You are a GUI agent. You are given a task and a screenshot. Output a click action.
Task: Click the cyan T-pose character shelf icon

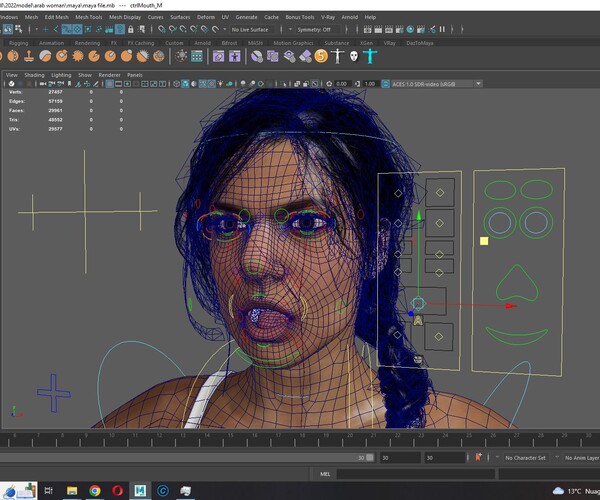370,56
